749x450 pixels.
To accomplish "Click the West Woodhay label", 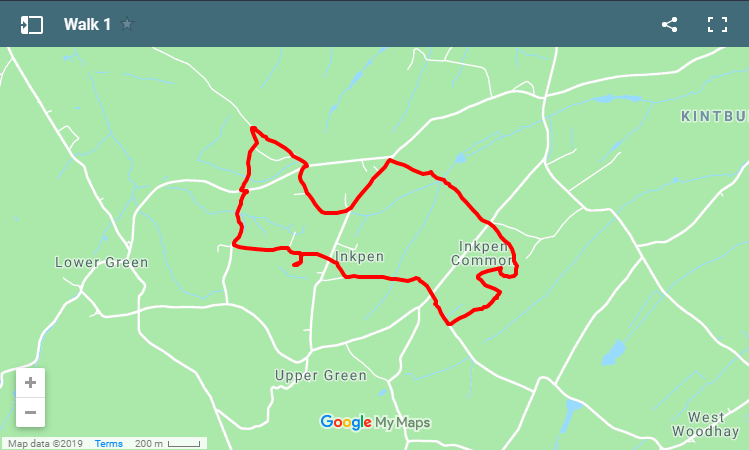I will pyautogui.click(x=706, y=424).
